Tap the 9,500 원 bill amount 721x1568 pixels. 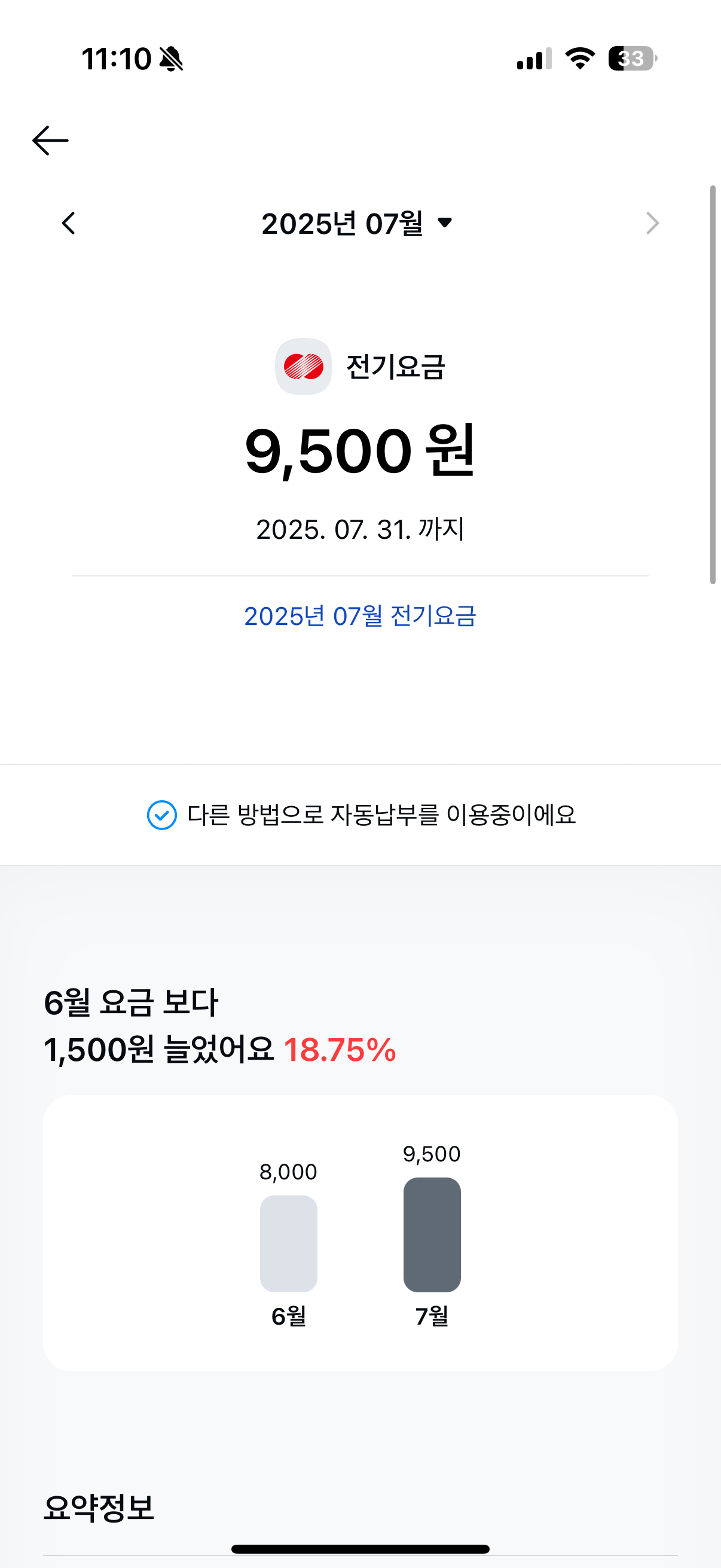click(x=360, y=451)
